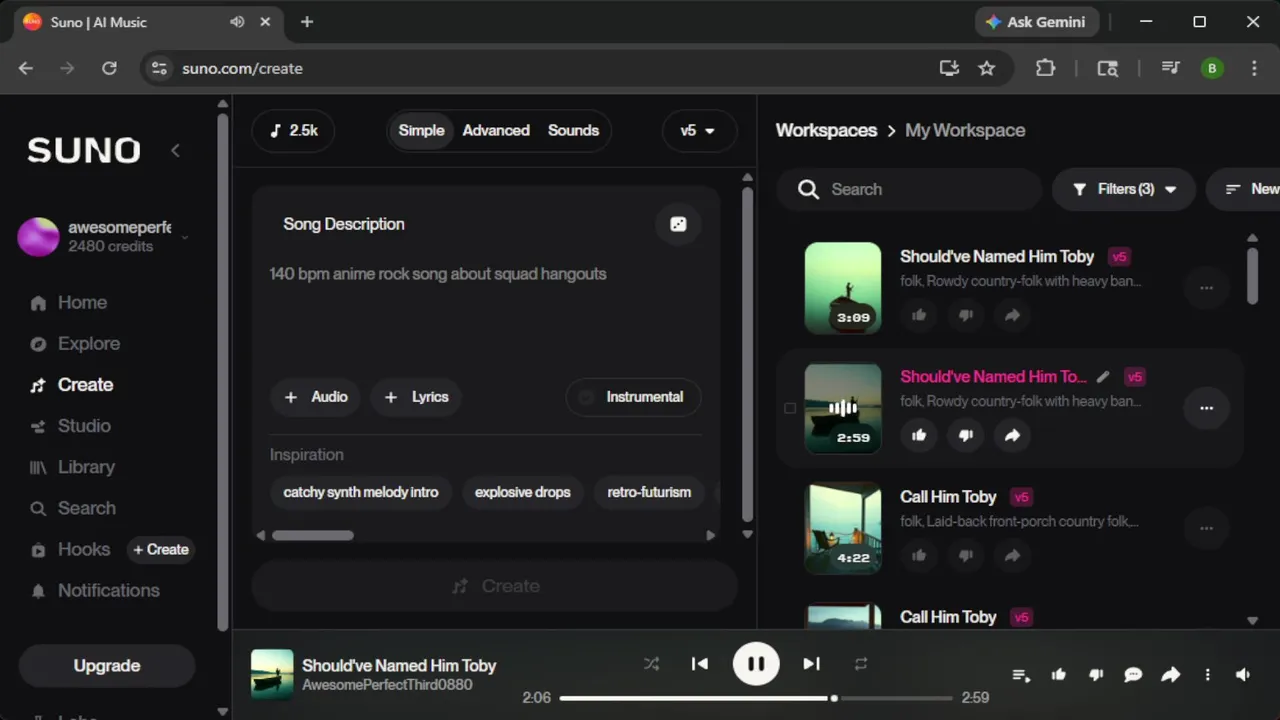
Task: Dislike the 4:22 Call Him Toby song
Action: (966, 555)
